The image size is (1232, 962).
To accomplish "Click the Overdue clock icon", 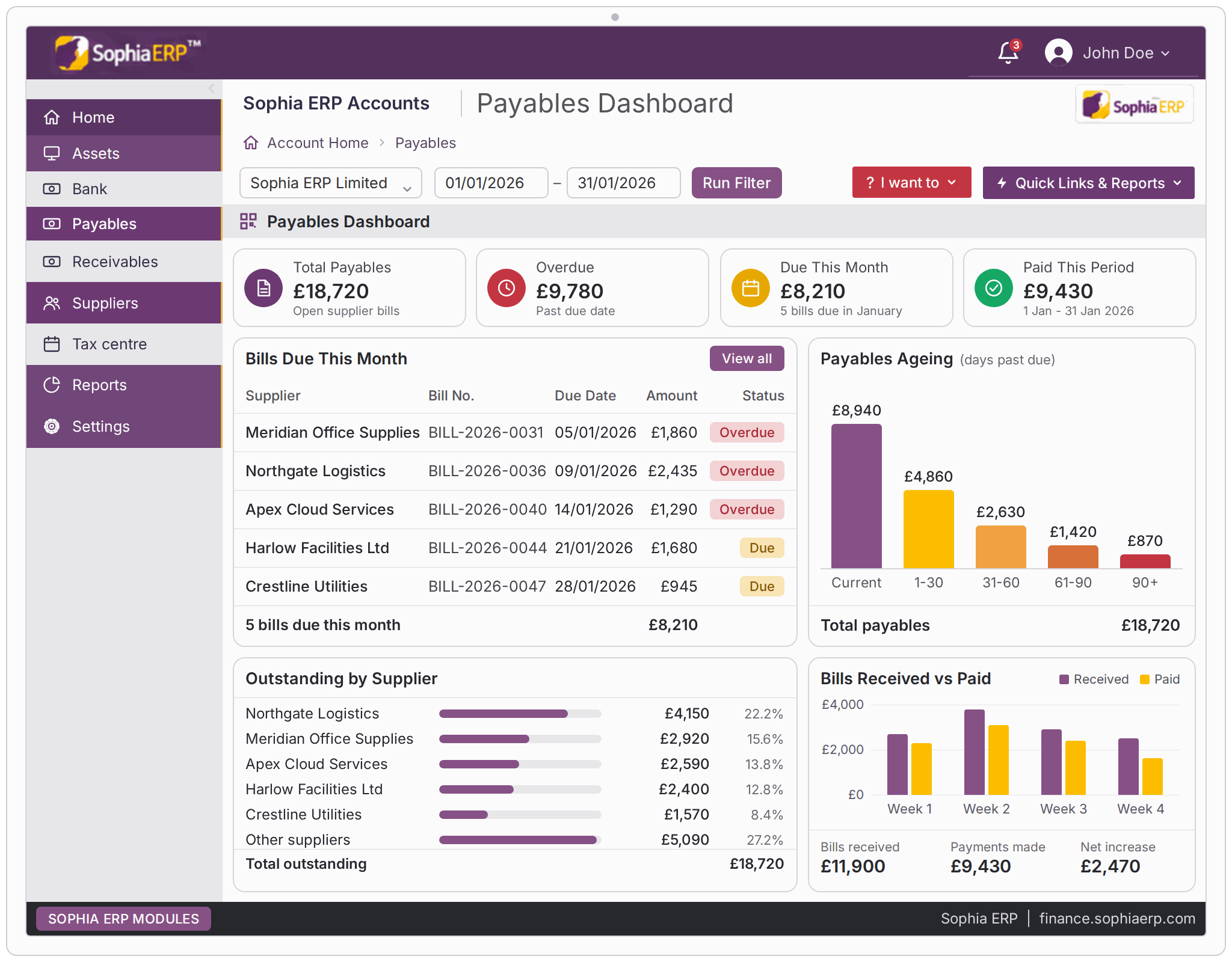I will (x=507, y=288).
